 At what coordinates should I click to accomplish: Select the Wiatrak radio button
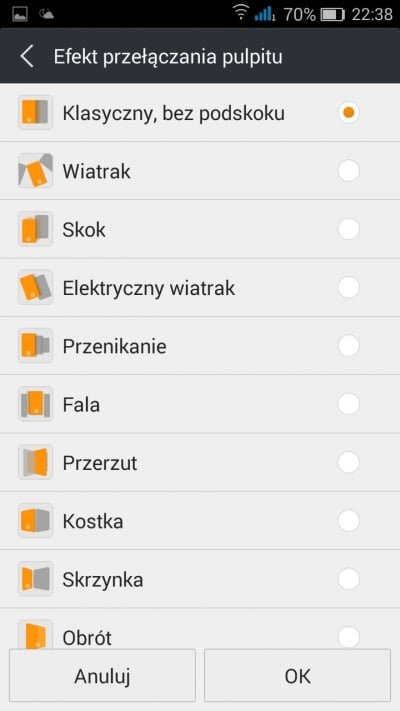click(348, 171)
